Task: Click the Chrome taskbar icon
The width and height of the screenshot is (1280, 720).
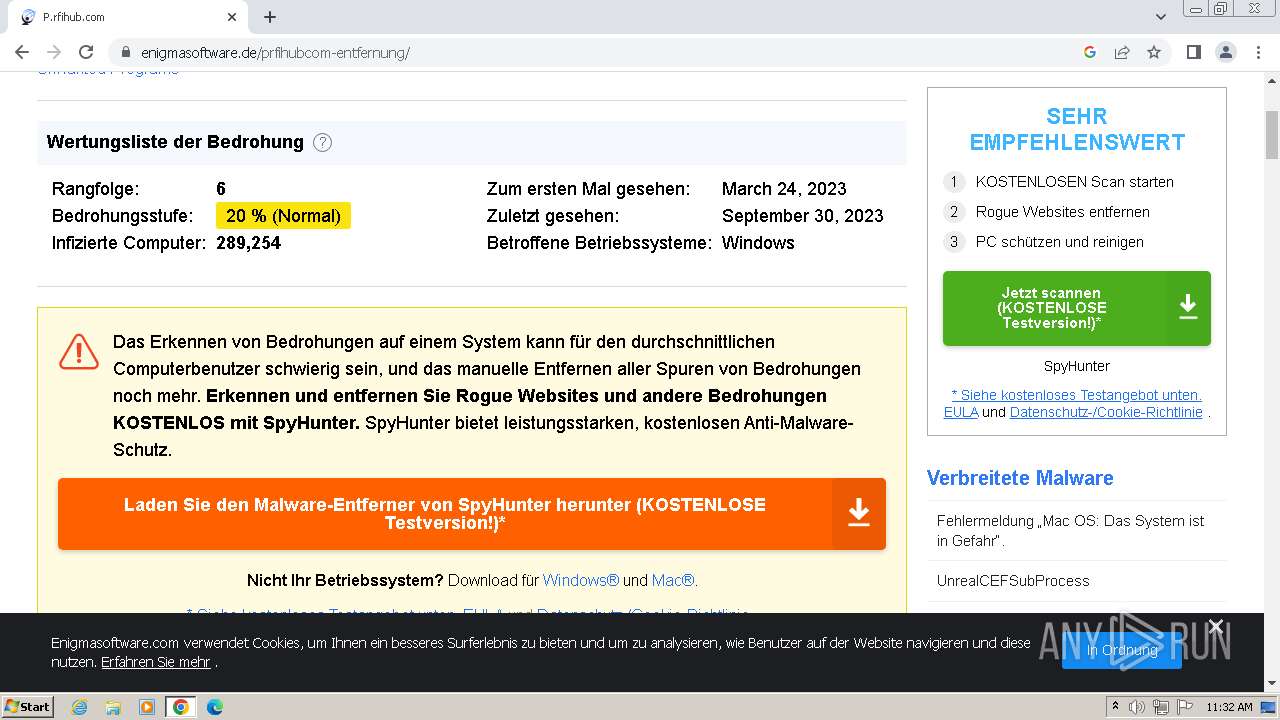Action: [181, 707]
